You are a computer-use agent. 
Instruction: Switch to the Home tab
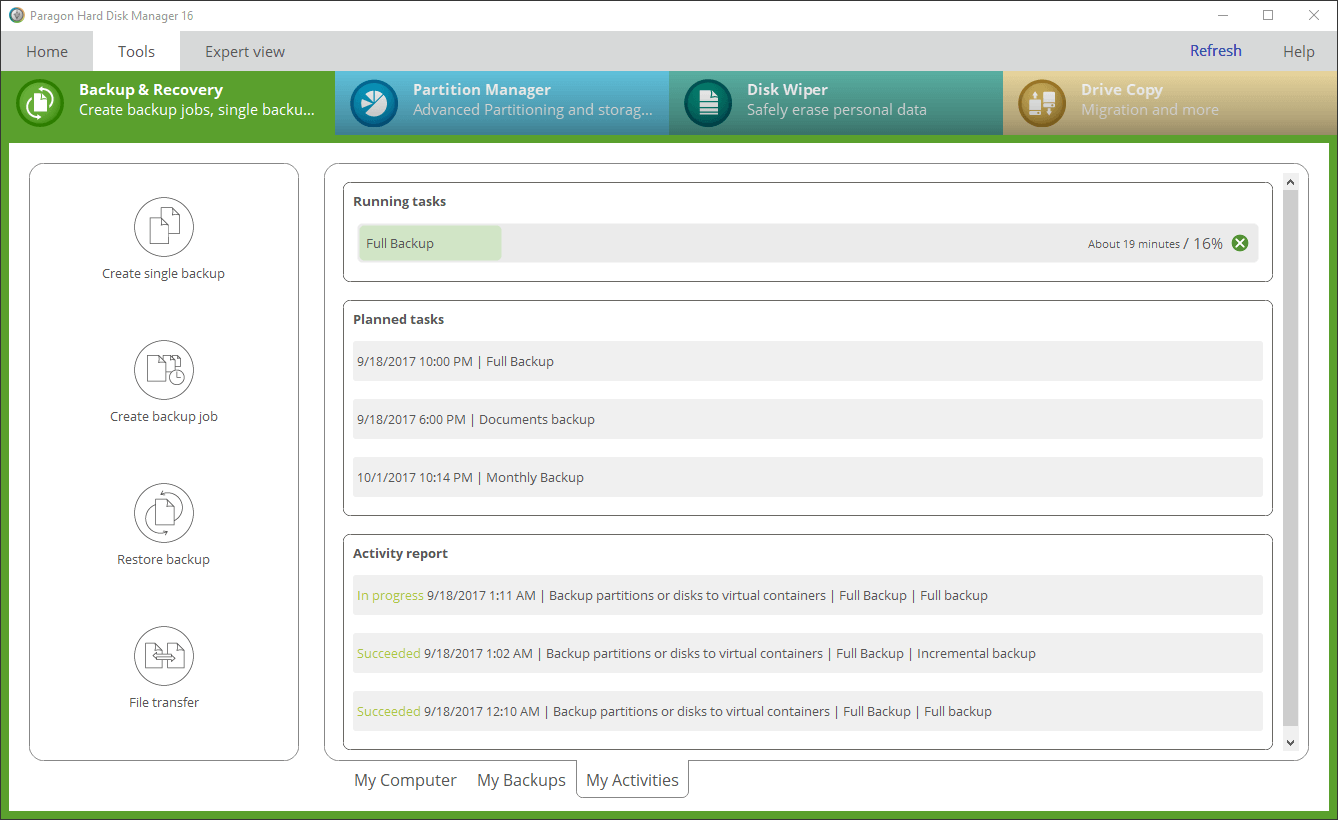tap(46, 51)
